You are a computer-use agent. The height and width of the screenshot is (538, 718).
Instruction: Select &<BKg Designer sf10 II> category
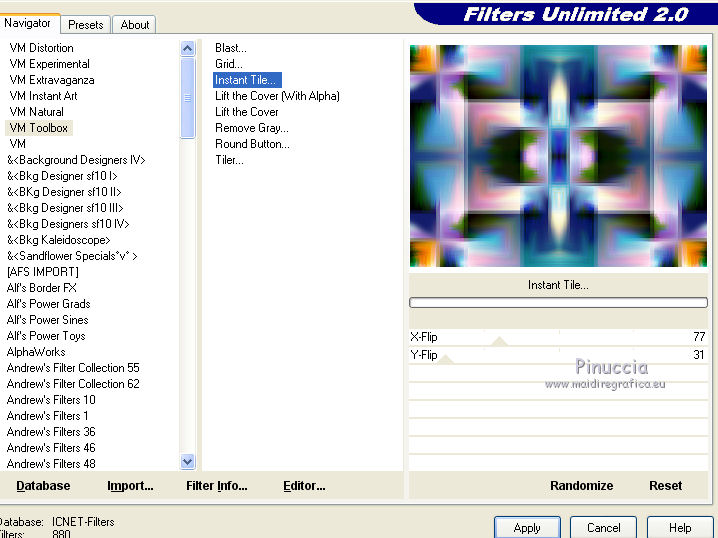64,192
